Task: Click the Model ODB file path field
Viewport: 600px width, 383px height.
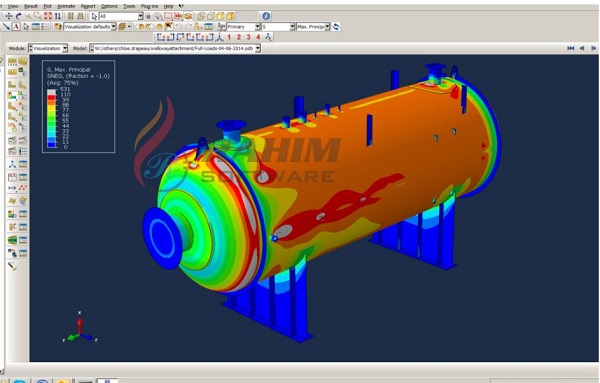Action: click(x=175, y=48)
